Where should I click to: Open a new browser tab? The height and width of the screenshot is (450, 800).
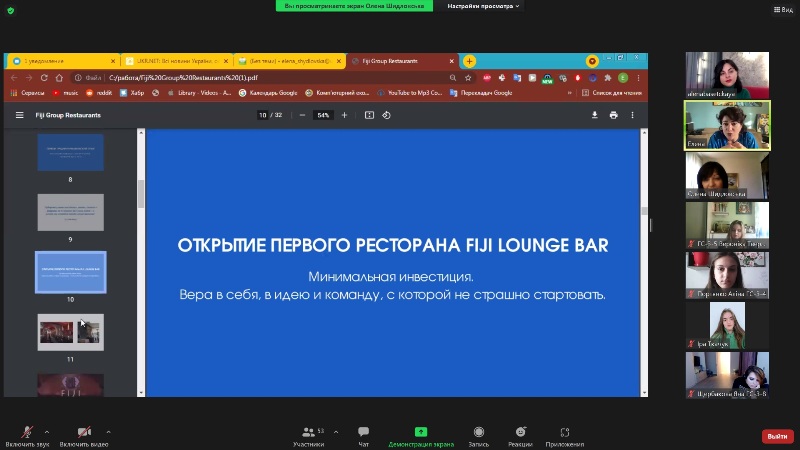point(469,61)
